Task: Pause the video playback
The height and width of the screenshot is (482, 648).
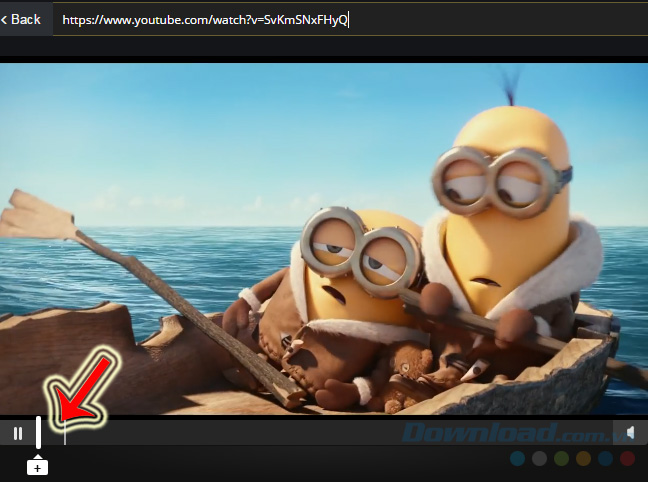Action: tap(17, 433)
